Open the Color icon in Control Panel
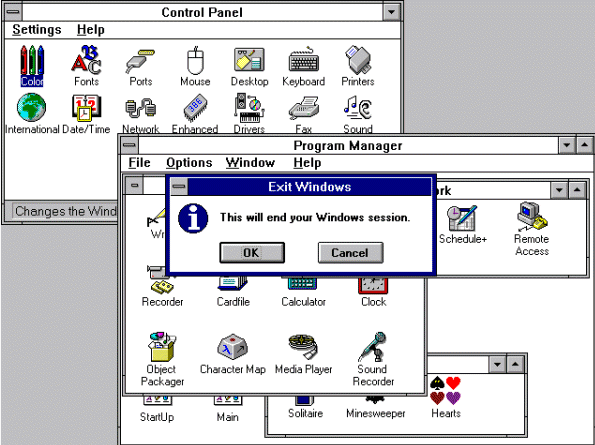 point(32,65)
